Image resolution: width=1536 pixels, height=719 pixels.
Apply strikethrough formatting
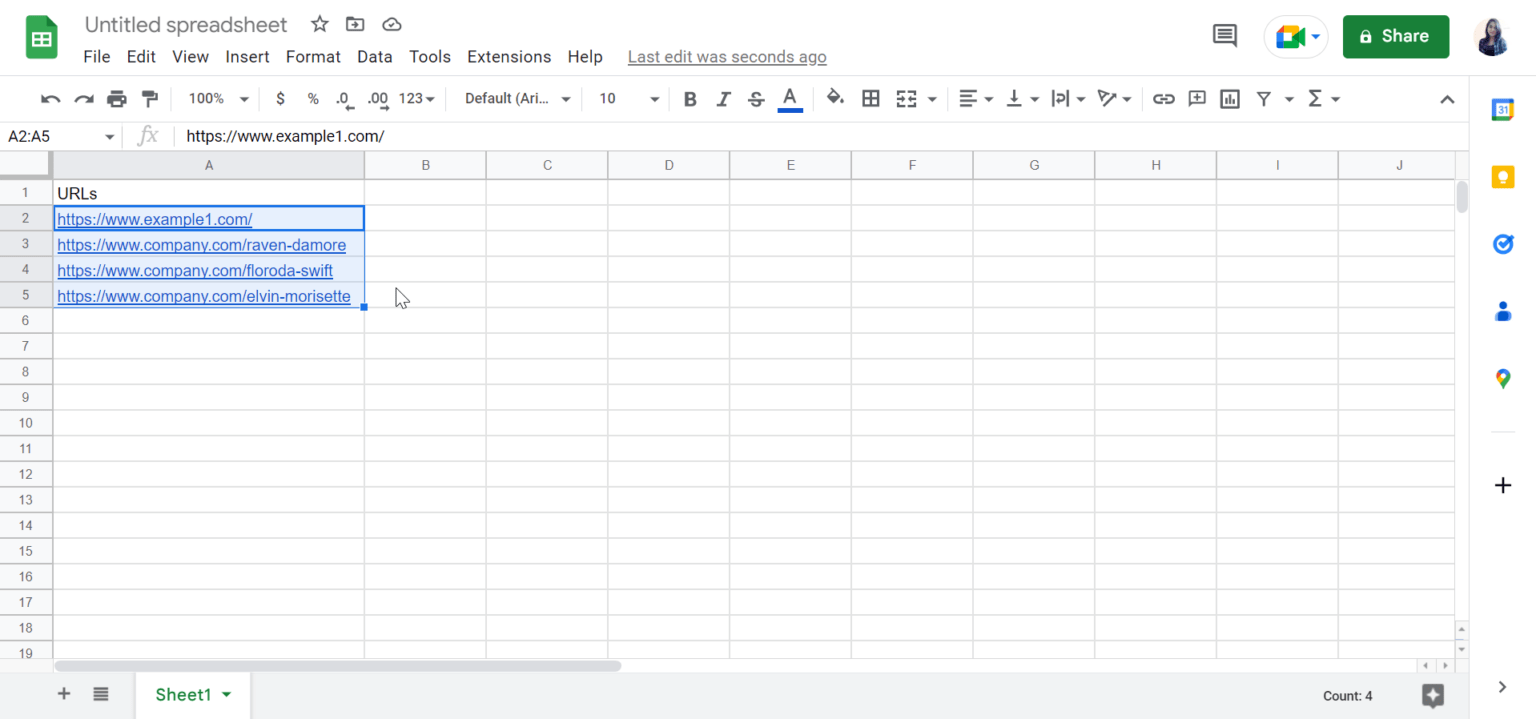tap(756, 98)
